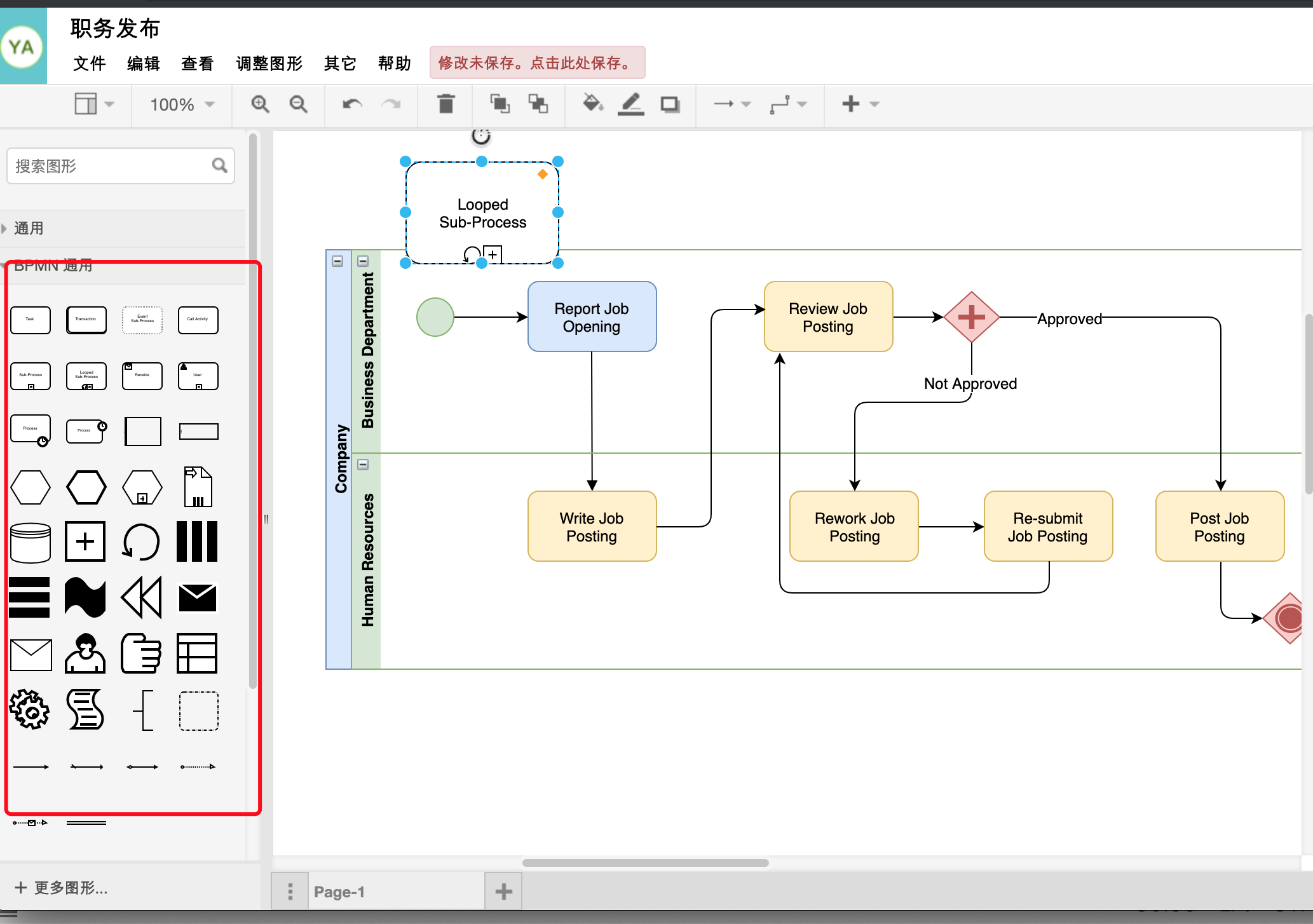Toggle the Company pool collapse button
1313x924 pixels.
[x=337, y=261]
